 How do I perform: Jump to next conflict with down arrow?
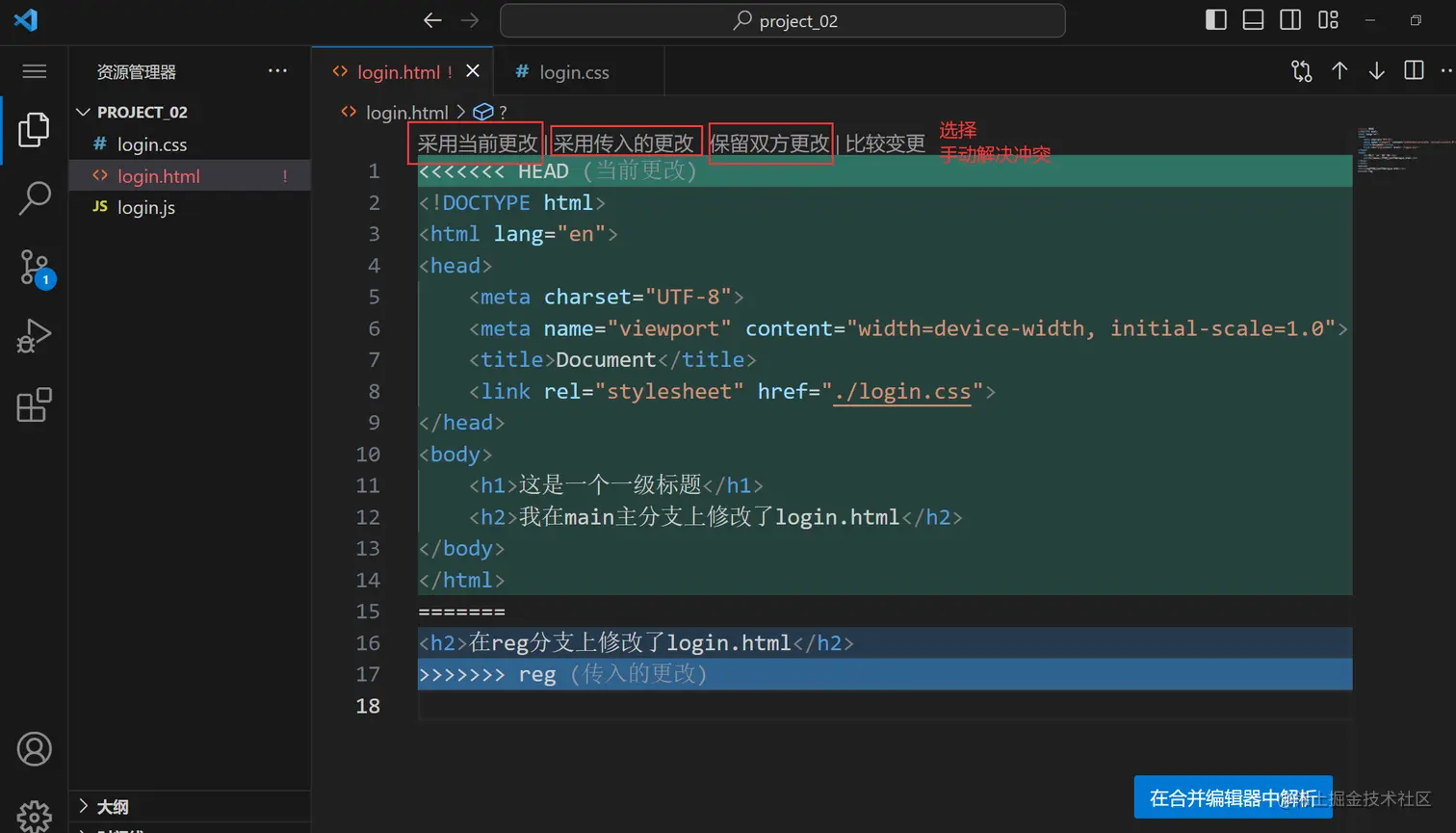point(1377,70)
